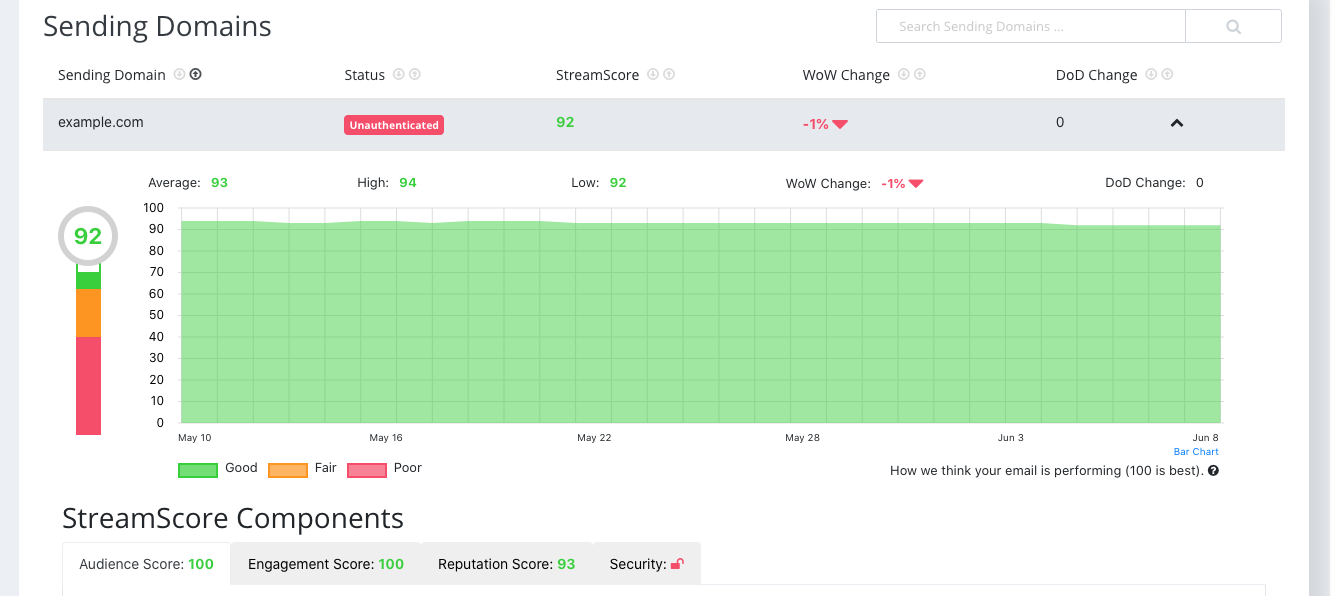Click the StreamScore Components heading

tap(233, 518)
